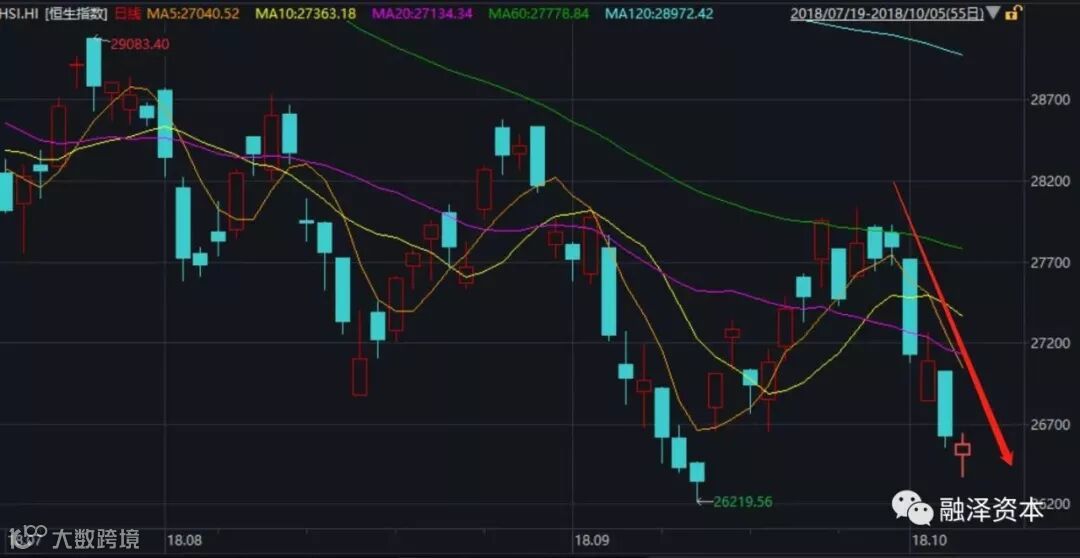Viewport: 1080px width, 558px height.
Task: Click the 29083.40 high price marker
Action: click(139, 44)
